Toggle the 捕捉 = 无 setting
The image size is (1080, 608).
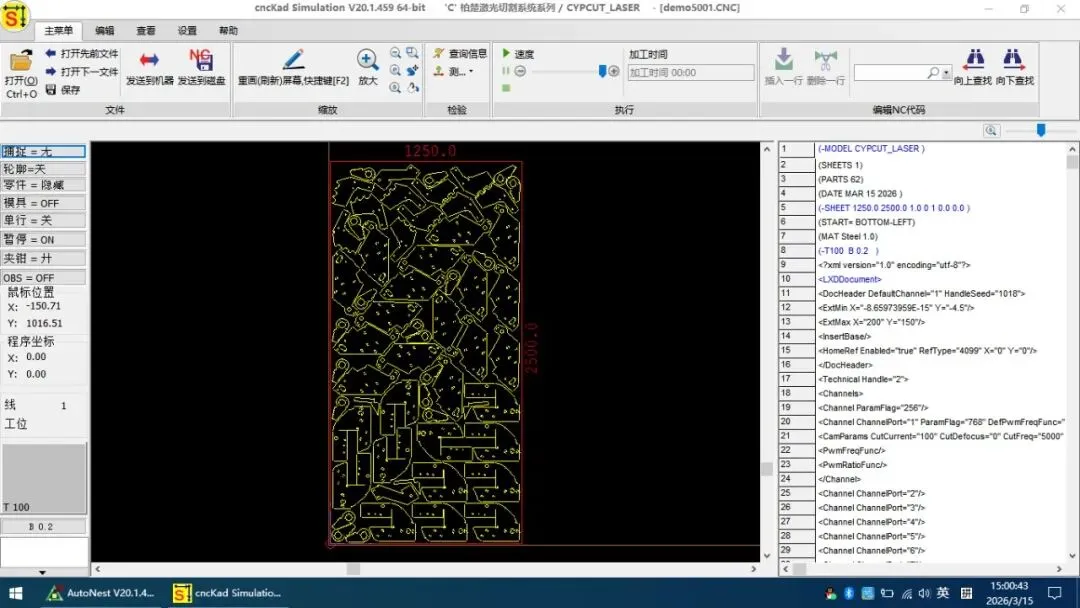[x=43, y=151]
